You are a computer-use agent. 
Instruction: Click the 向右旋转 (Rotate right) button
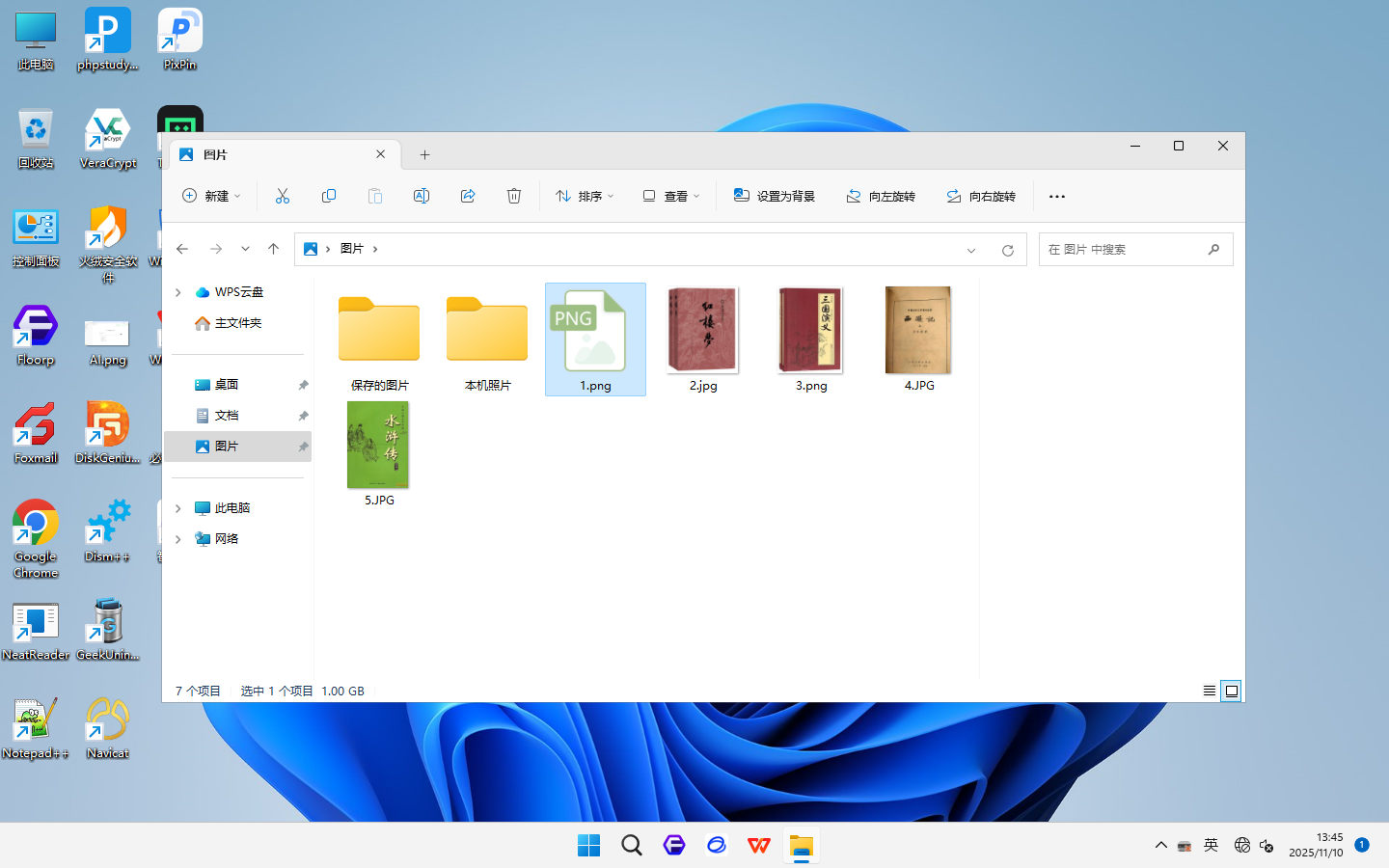[x=981, y=196]
